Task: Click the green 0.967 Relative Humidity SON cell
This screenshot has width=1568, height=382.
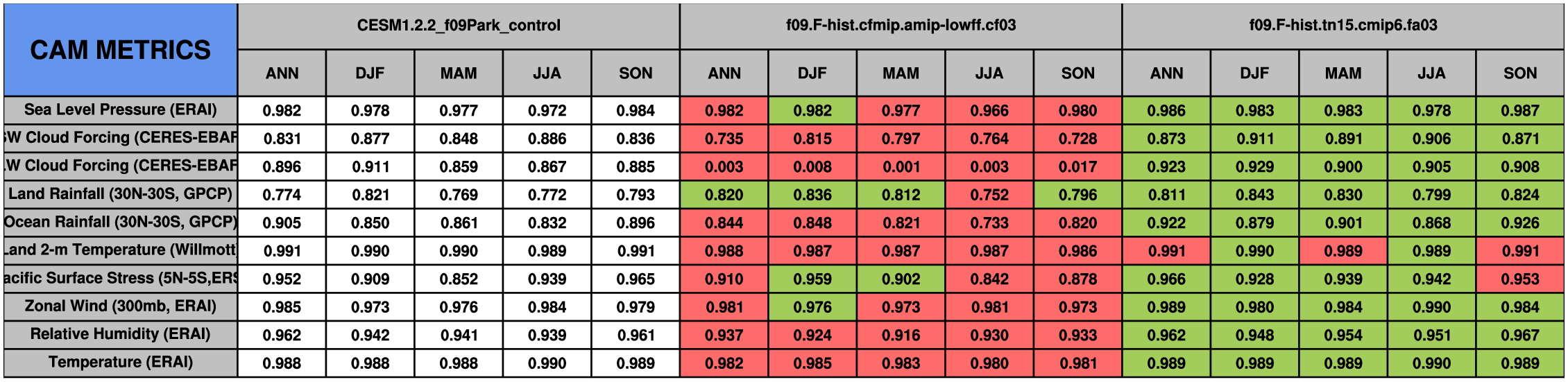Action: 1520,335
